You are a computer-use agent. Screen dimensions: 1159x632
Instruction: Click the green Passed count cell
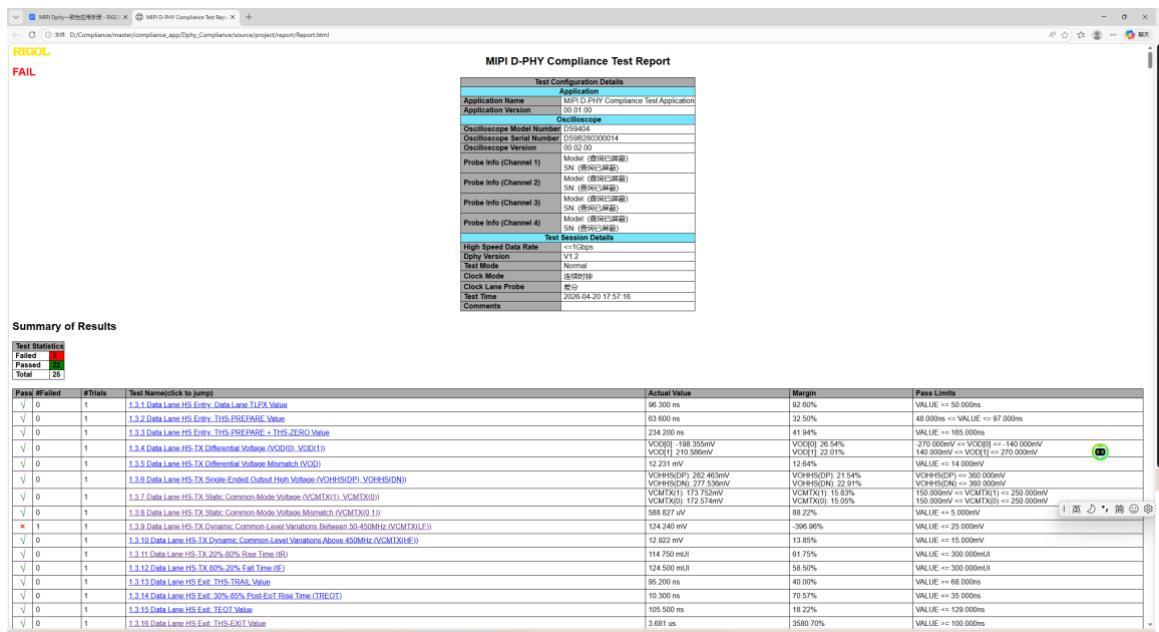[57, 365]
